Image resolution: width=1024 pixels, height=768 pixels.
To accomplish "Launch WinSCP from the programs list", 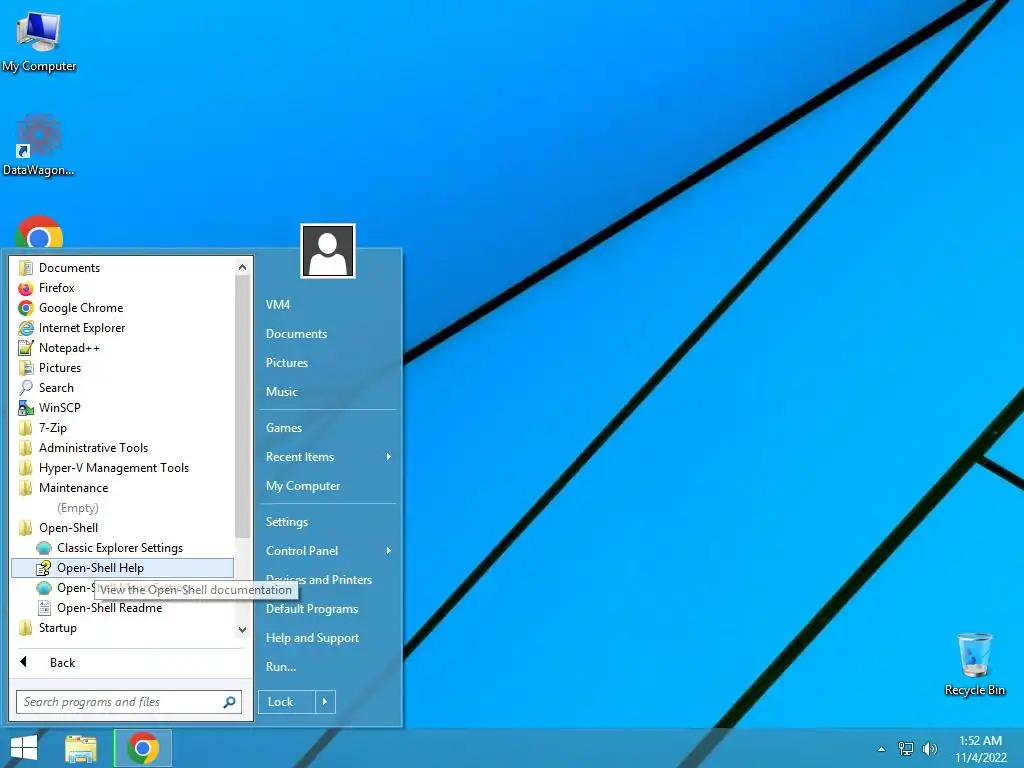I will (x=123, y=408).
